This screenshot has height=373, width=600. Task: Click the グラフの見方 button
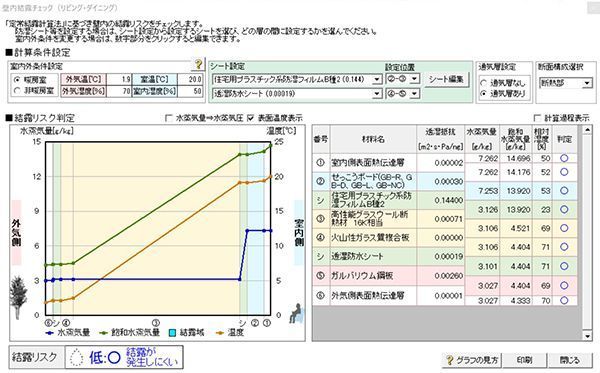(472, 360)
